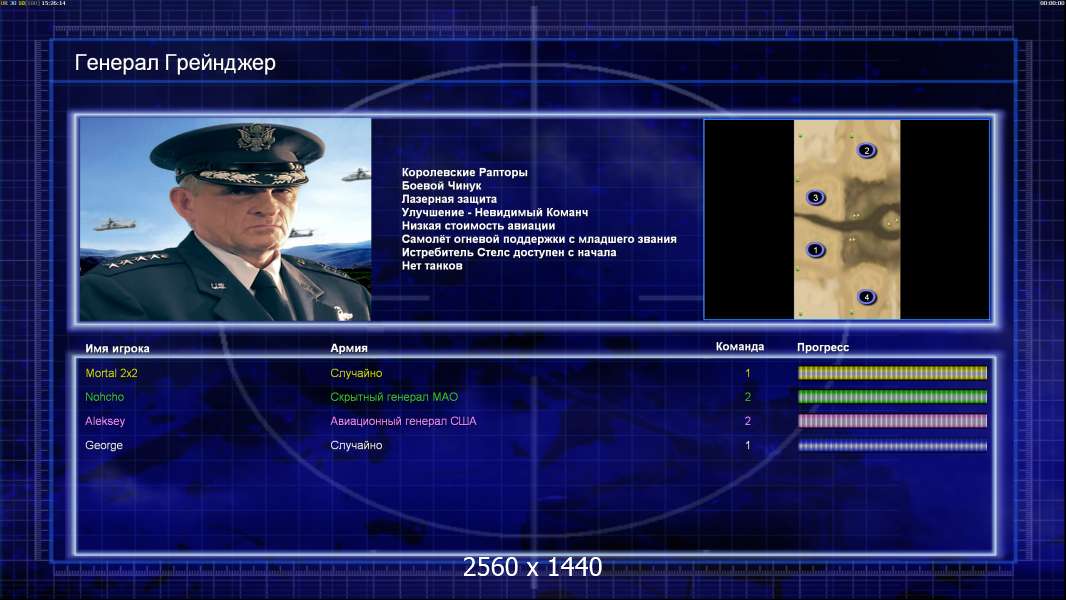This screenshot has height=600, width=1066.
Task: Click Nohcho green progress bar
Action: 892,397
